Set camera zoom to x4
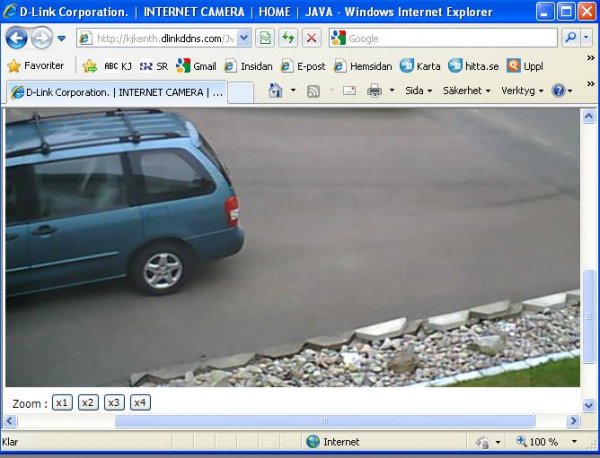 [x=140, y=402]
